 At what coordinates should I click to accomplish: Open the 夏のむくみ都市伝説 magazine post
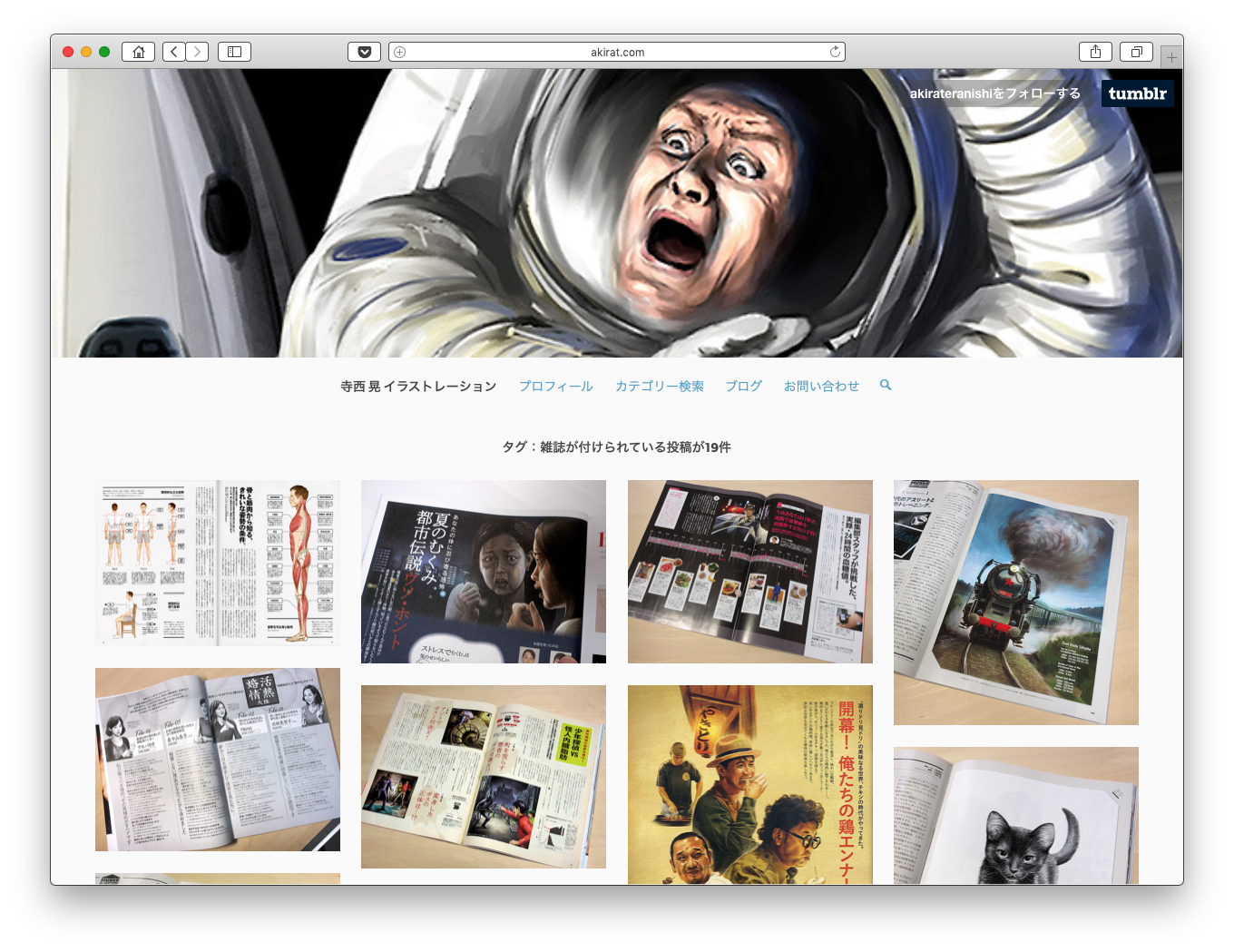[484, 572]
